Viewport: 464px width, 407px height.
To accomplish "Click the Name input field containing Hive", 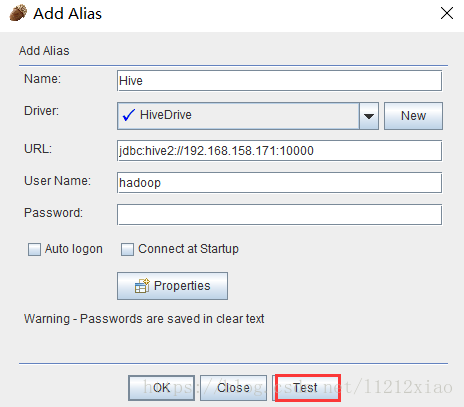I will [x=279, y=80].
